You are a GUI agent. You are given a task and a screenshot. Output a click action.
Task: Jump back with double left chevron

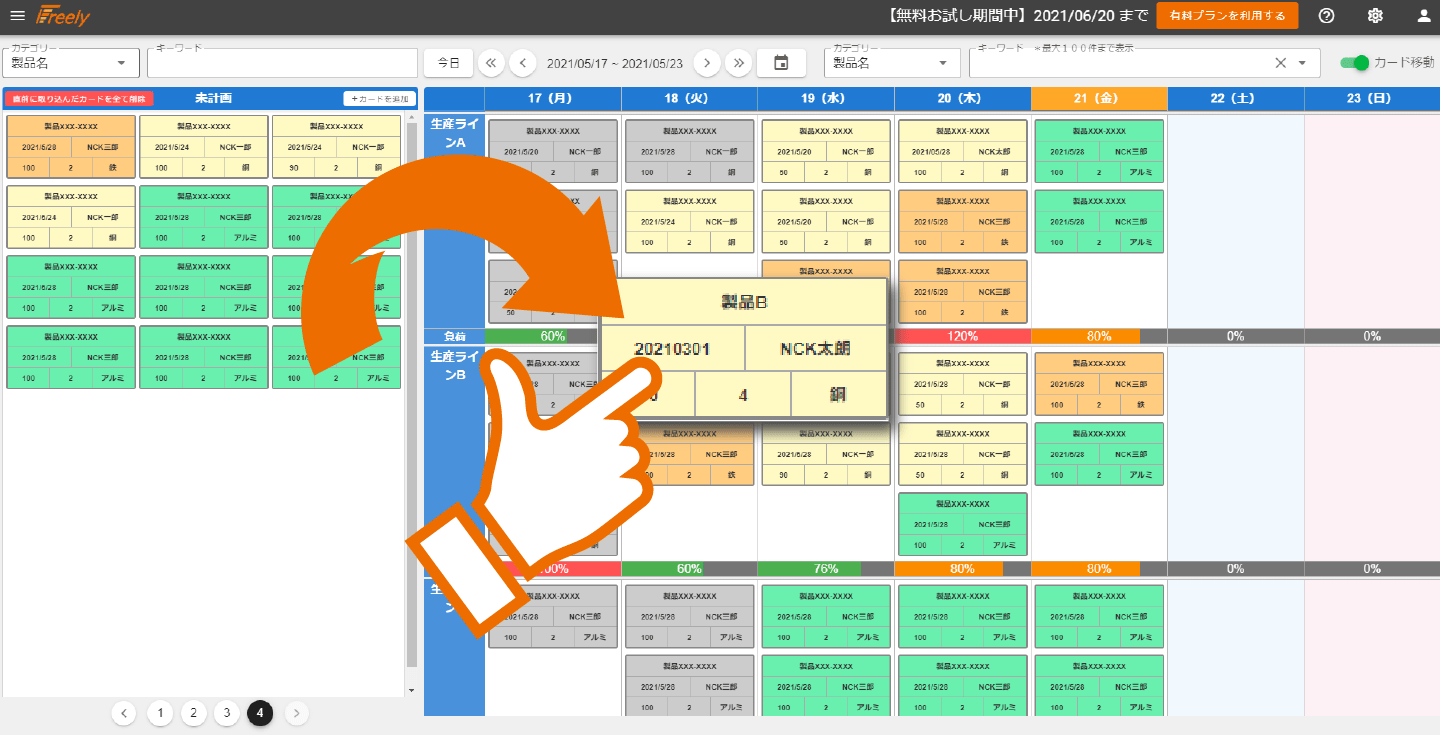tap(490, 63)
